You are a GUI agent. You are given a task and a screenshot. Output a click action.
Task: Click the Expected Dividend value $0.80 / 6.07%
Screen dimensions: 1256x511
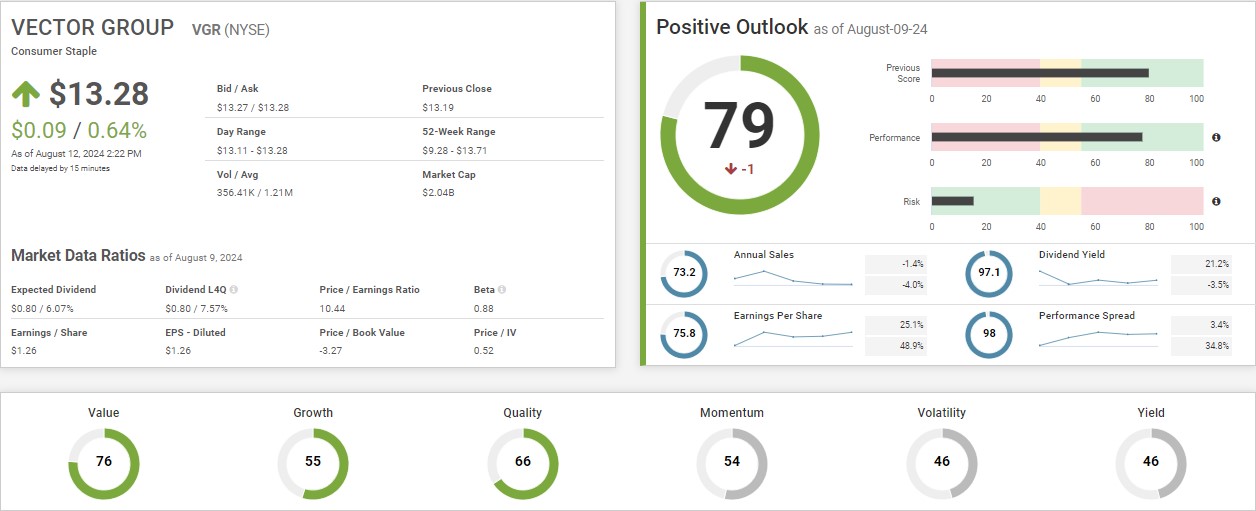[42, 308]
